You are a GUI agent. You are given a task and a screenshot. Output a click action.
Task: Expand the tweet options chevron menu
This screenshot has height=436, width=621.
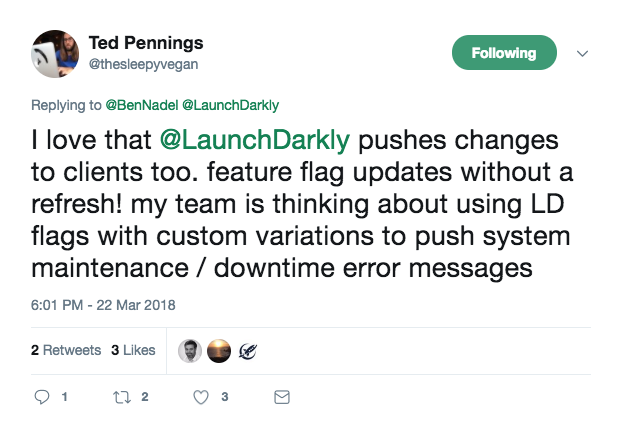(x=584, y=54)
